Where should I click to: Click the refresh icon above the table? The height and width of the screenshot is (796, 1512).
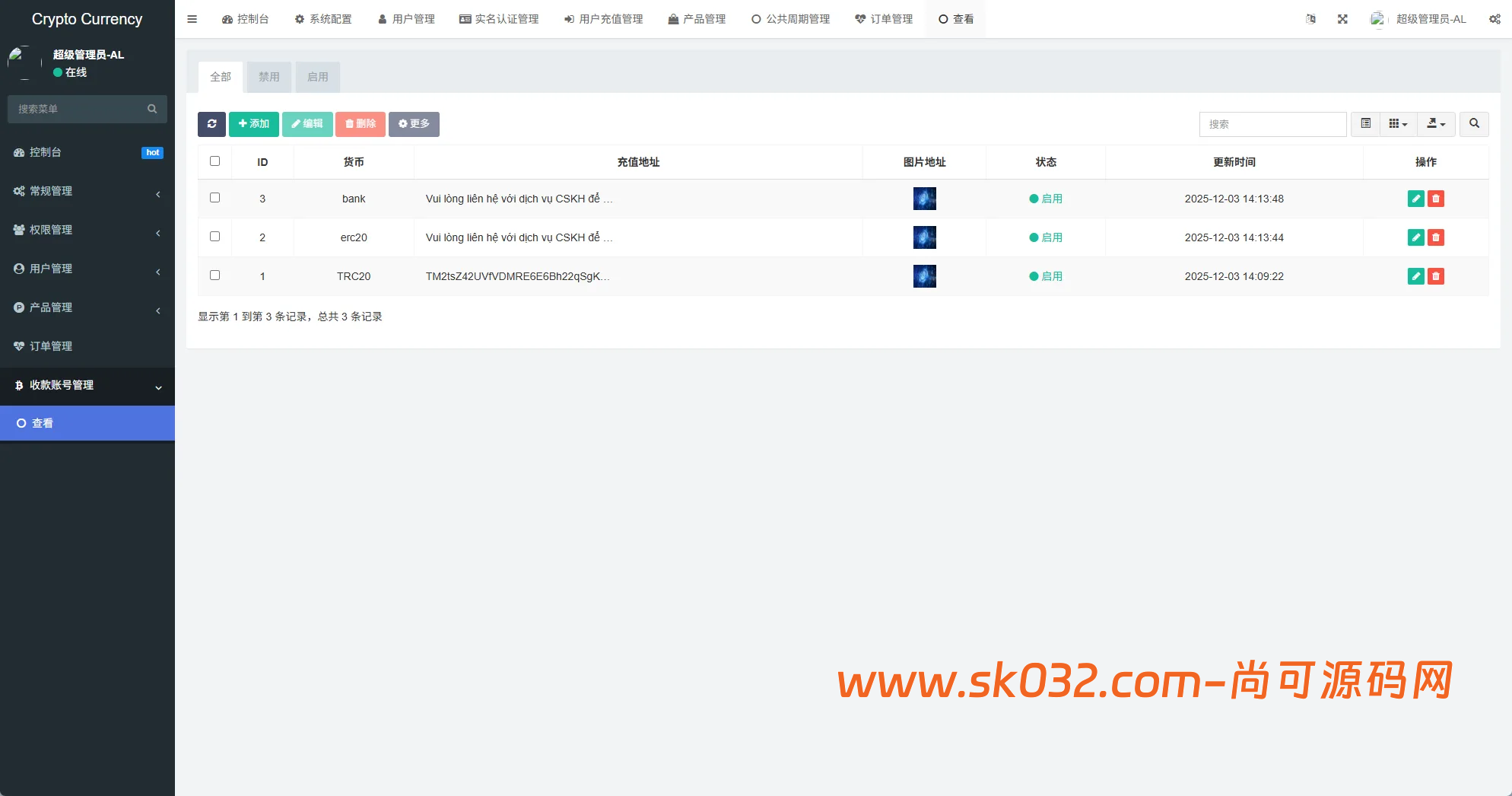(x=212, y=124)
